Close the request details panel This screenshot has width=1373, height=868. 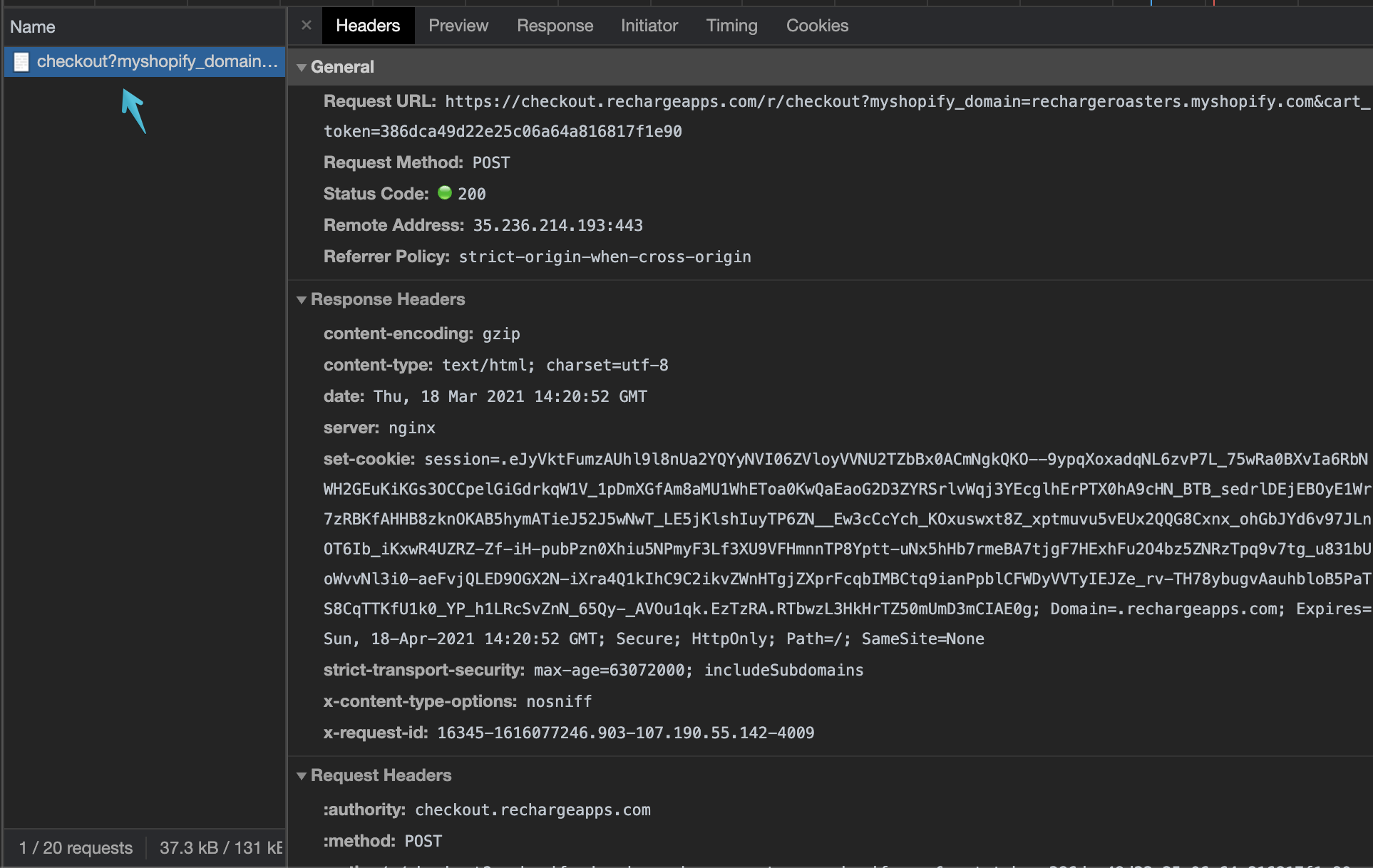307,26
